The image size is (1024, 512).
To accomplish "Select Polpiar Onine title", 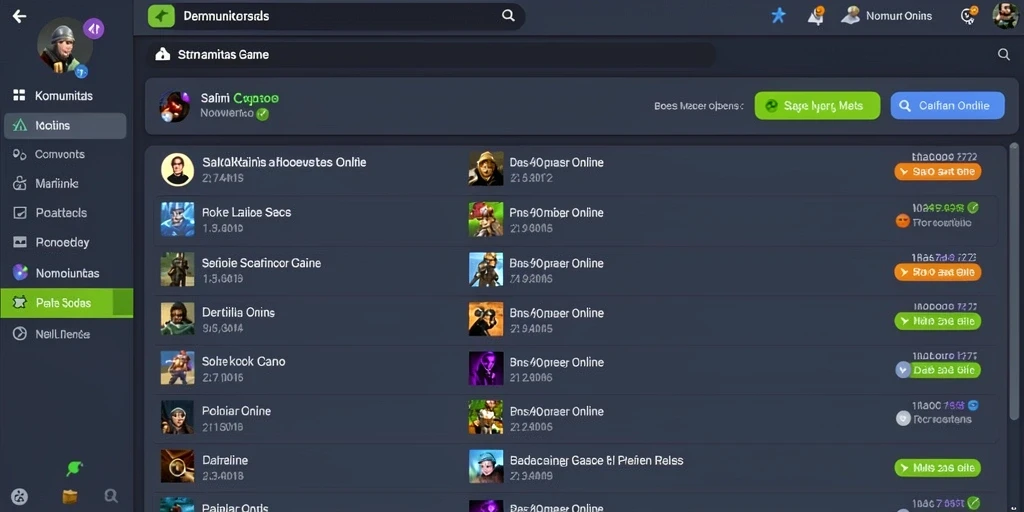I will (236, 411).
